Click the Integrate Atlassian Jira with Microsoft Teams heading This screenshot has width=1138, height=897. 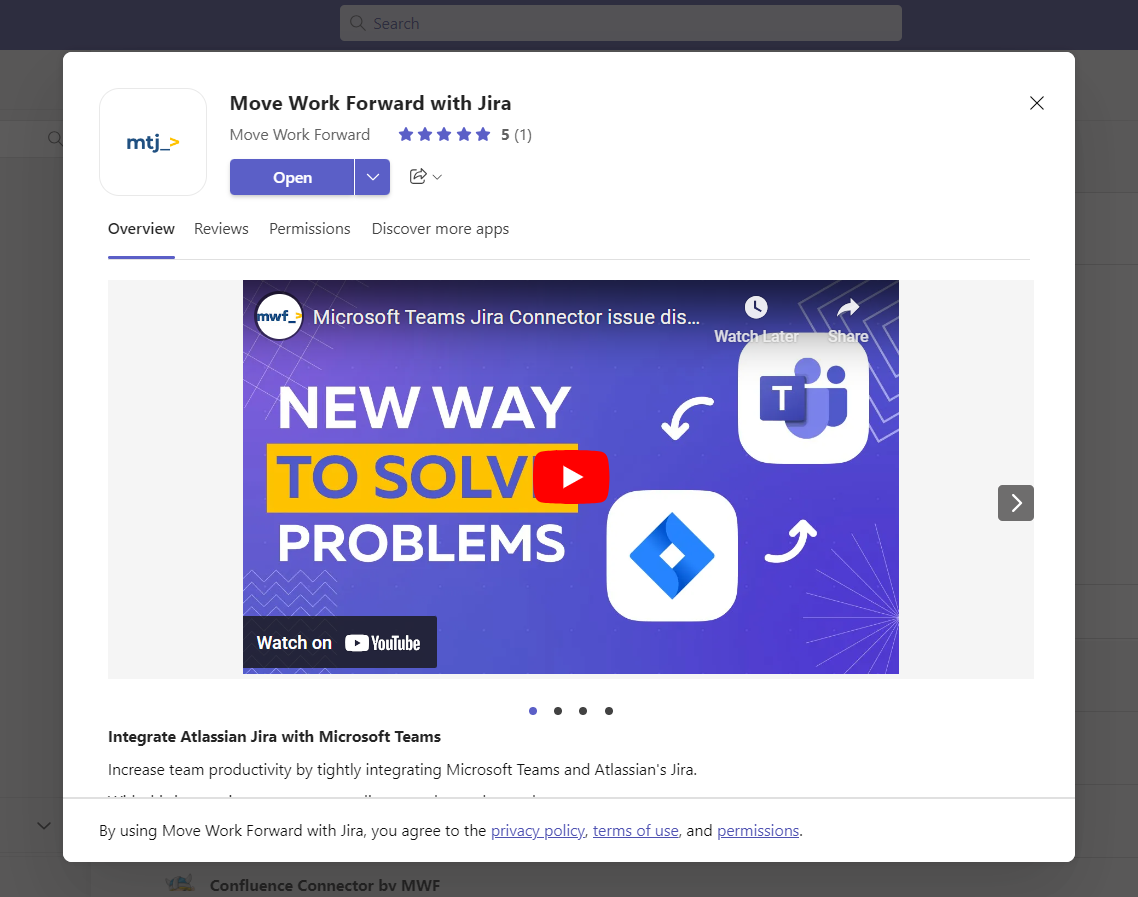(x=274, y=737)
